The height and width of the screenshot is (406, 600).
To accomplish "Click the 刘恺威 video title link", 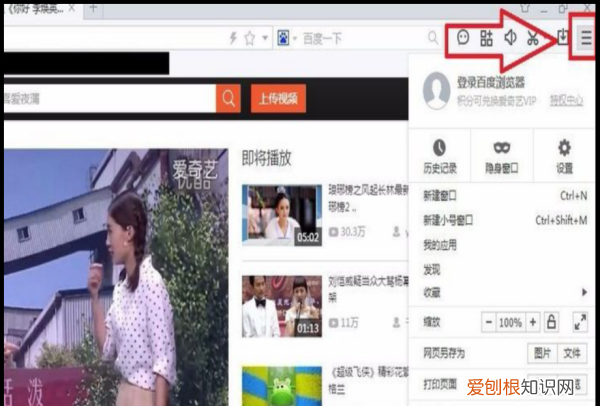I will [x=368, y=289].
